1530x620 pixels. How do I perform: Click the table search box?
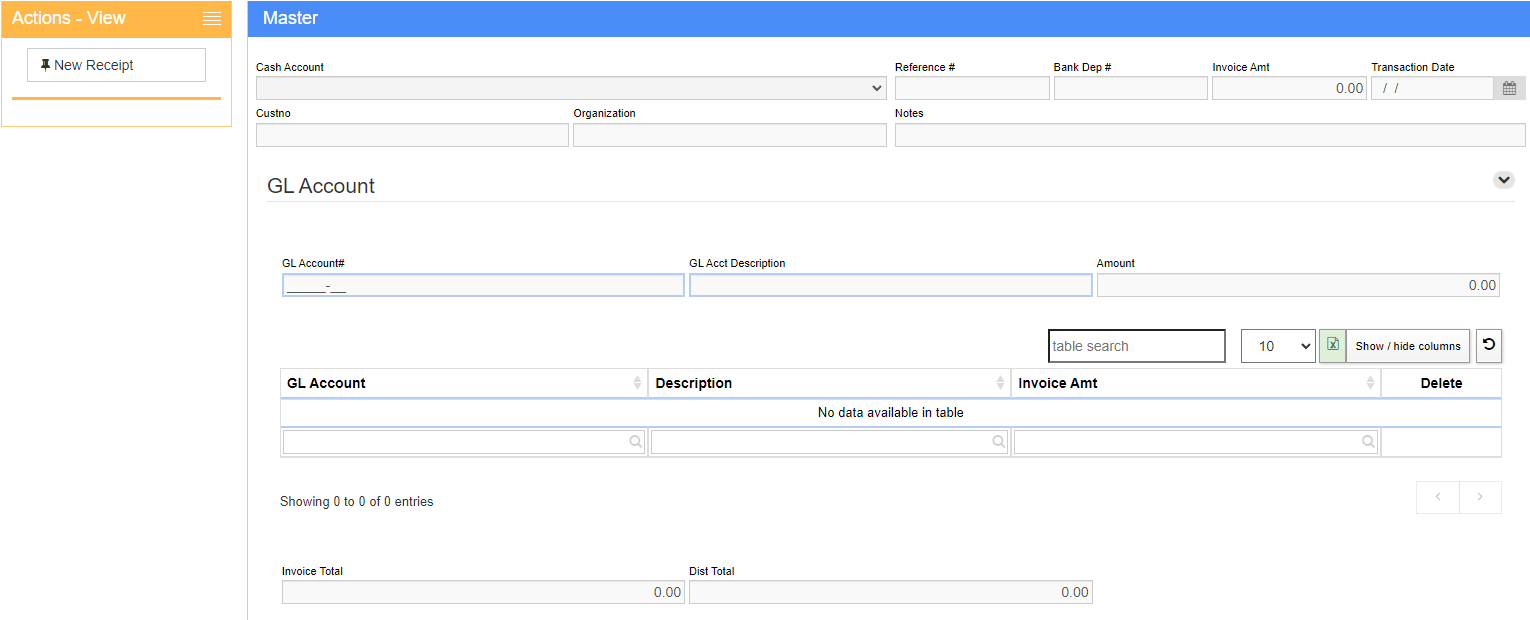pyautogui.click(x=1137, y=346)
